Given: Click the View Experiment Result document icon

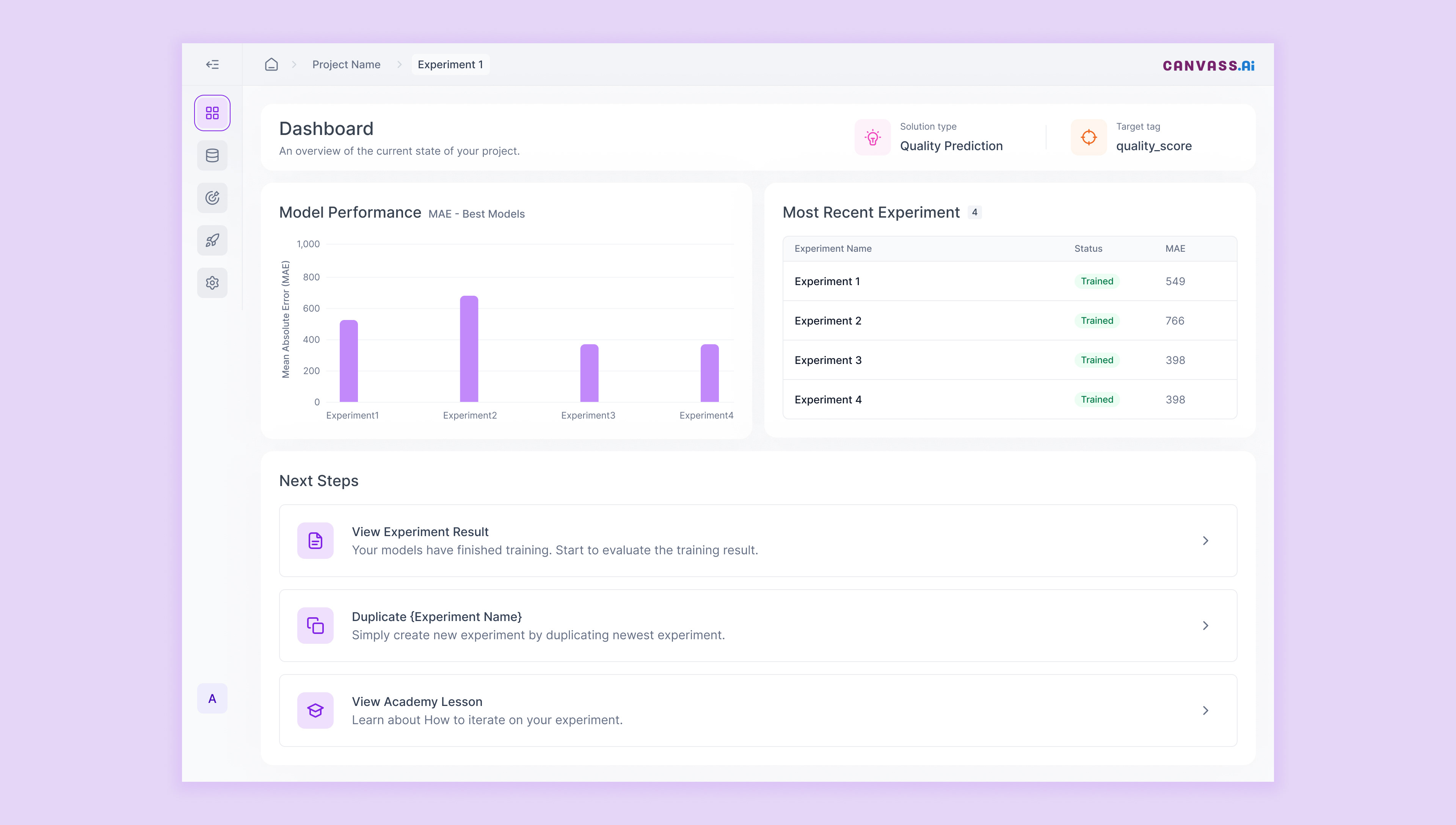Looking at the screenshot, I should [x=315, y=541].
